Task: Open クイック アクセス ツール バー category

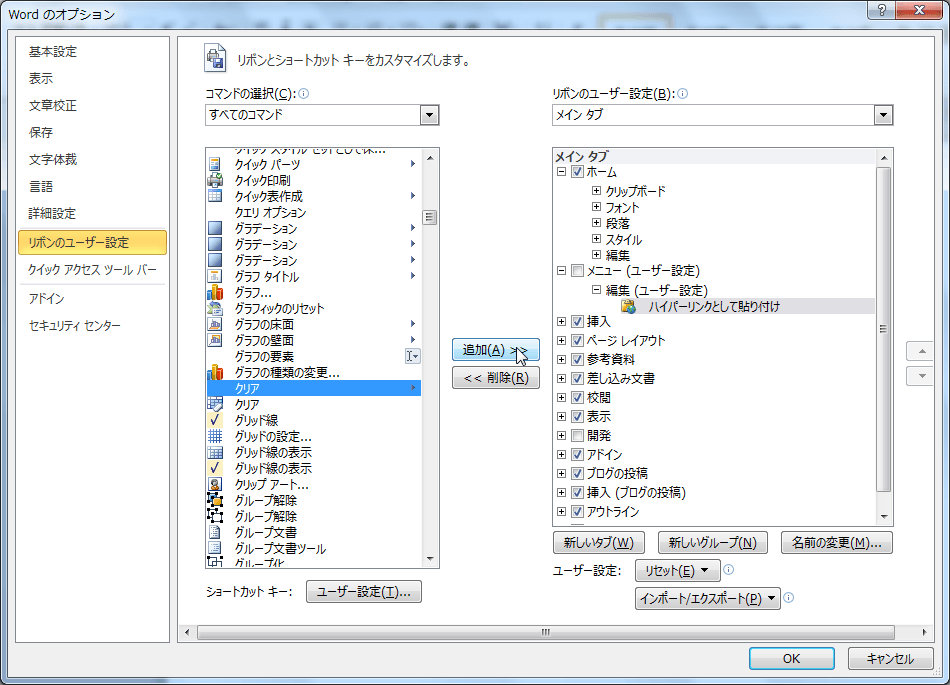Action: [x=92, y=270]
